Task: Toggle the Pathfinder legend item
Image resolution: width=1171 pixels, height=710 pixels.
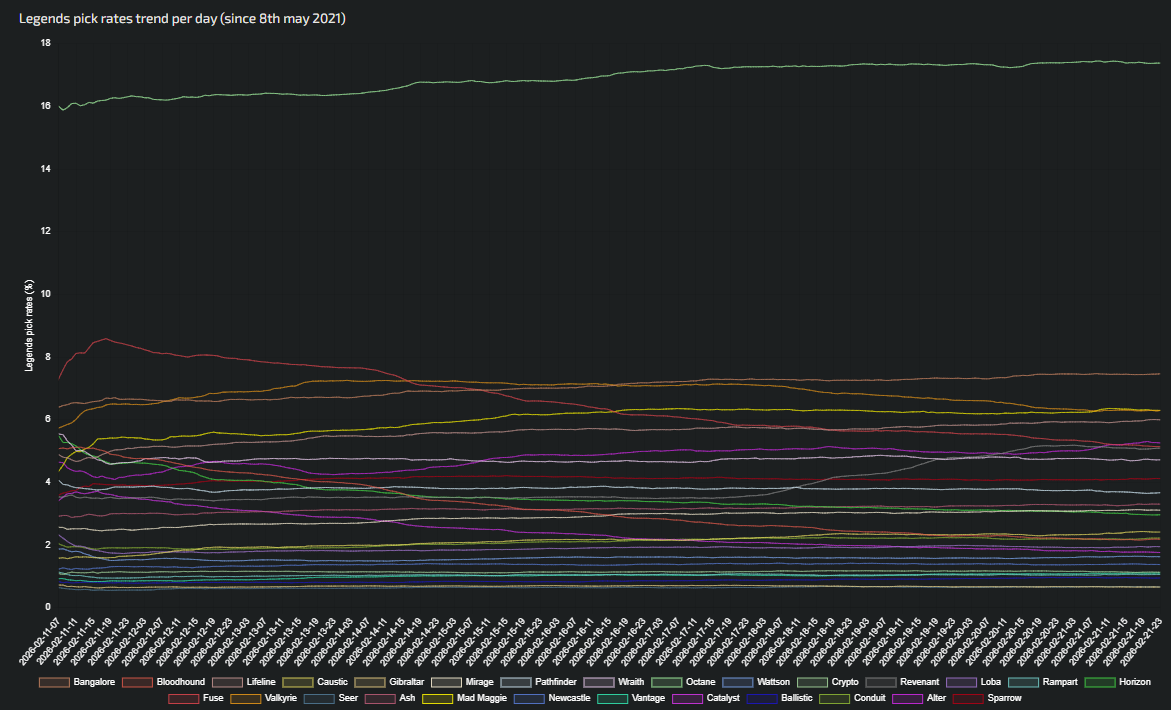Action: coord(558,682)
